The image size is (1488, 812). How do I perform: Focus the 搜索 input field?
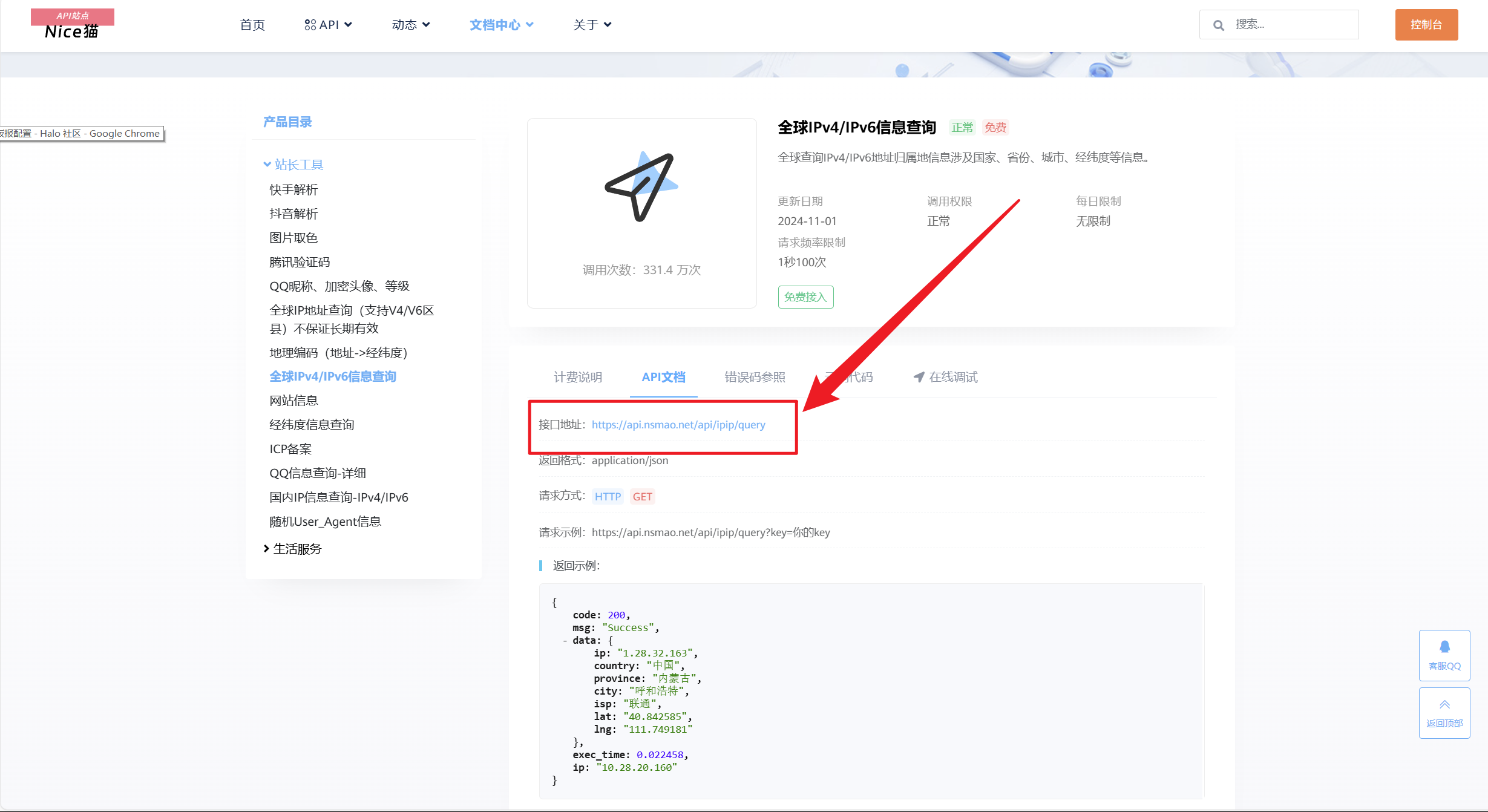coord(1289,25)
